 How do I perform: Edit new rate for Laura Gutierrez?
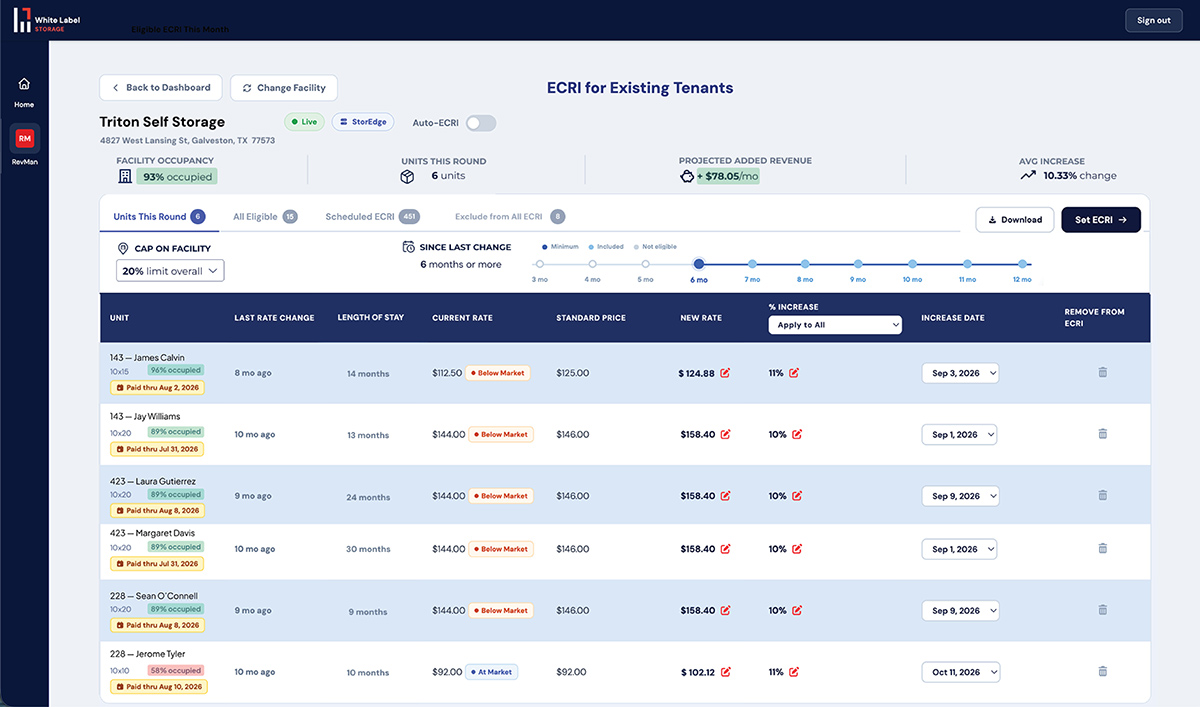[725, 496]
